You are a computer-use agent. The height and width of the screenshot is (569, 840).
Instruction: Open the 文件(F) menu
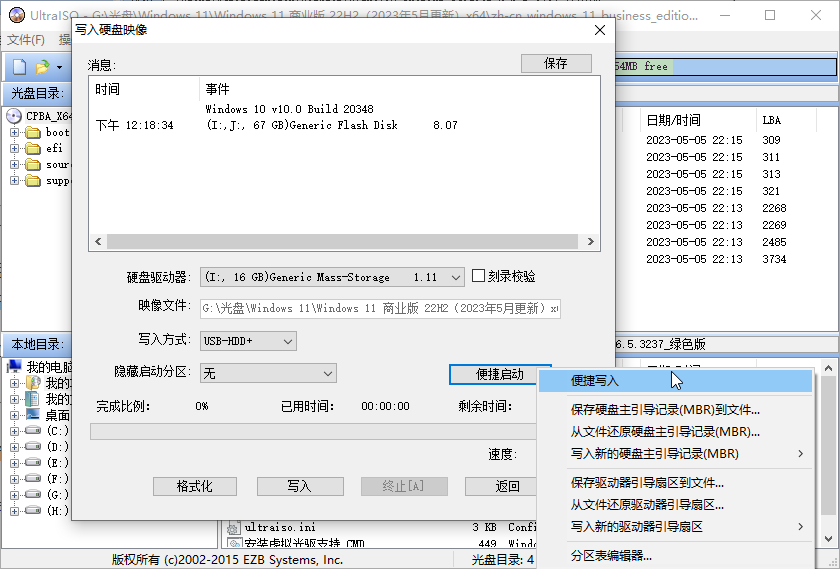click(x=26, y=40)
